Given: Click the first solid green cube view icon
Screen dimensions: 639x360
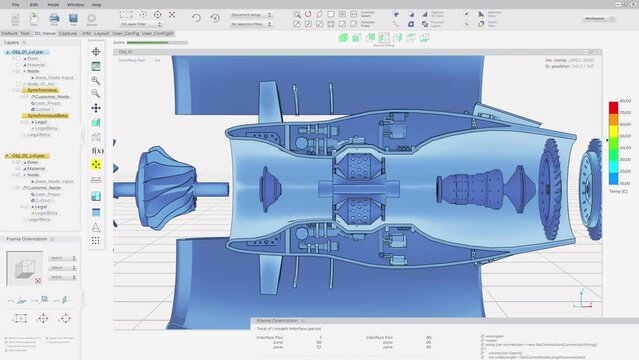Looking at the screenshot, I should [x=344, y=38].
